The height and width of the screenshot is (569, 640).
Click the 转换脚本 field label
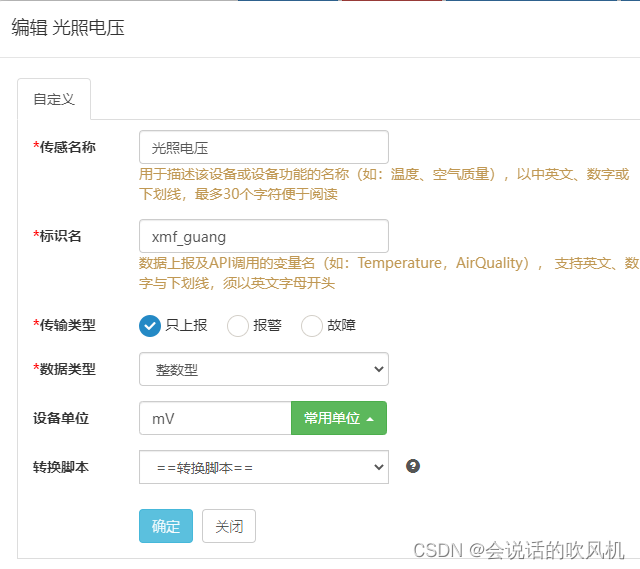point(61,467)
